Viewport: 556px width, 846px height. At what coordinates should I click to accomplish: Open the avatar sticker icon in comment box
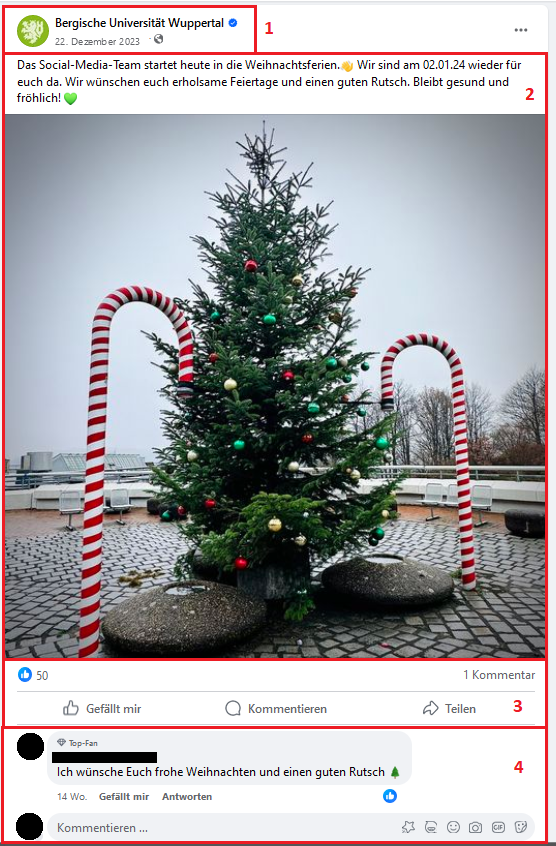coord(431,827)
